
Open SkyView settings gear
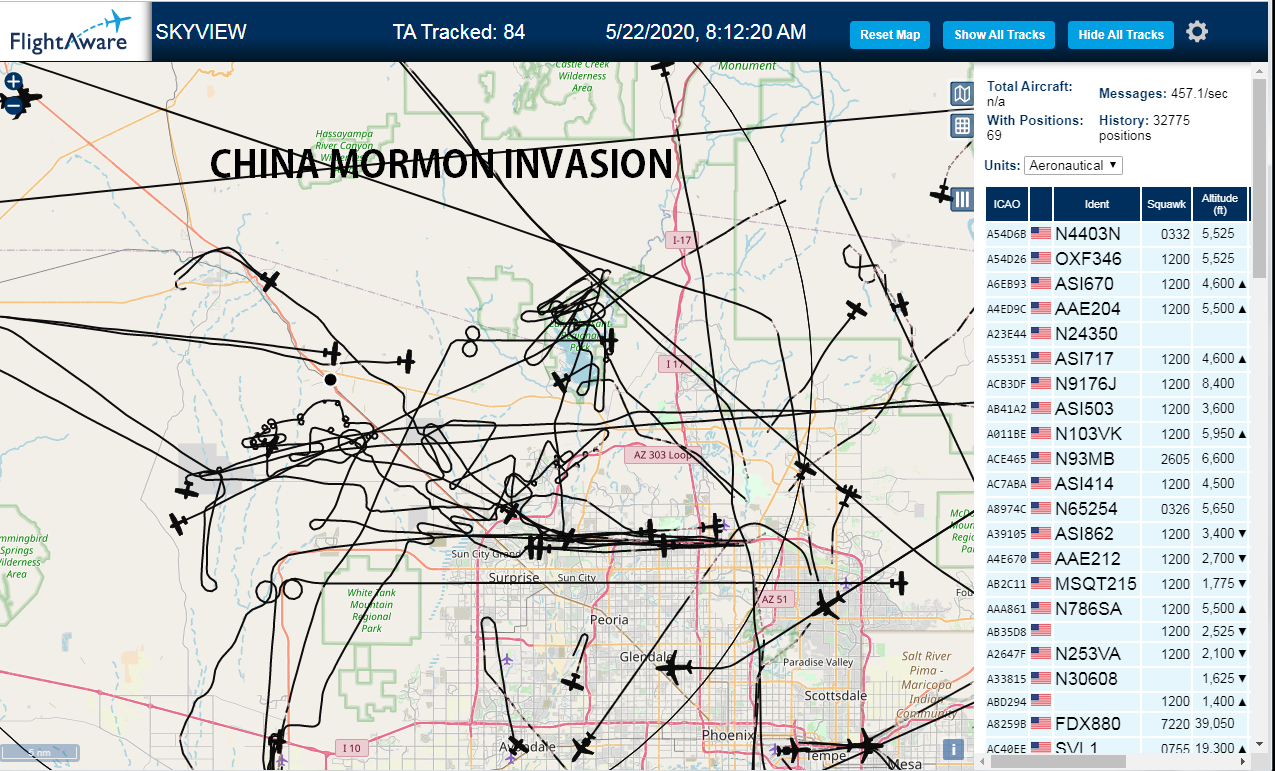pos(1197,32)
